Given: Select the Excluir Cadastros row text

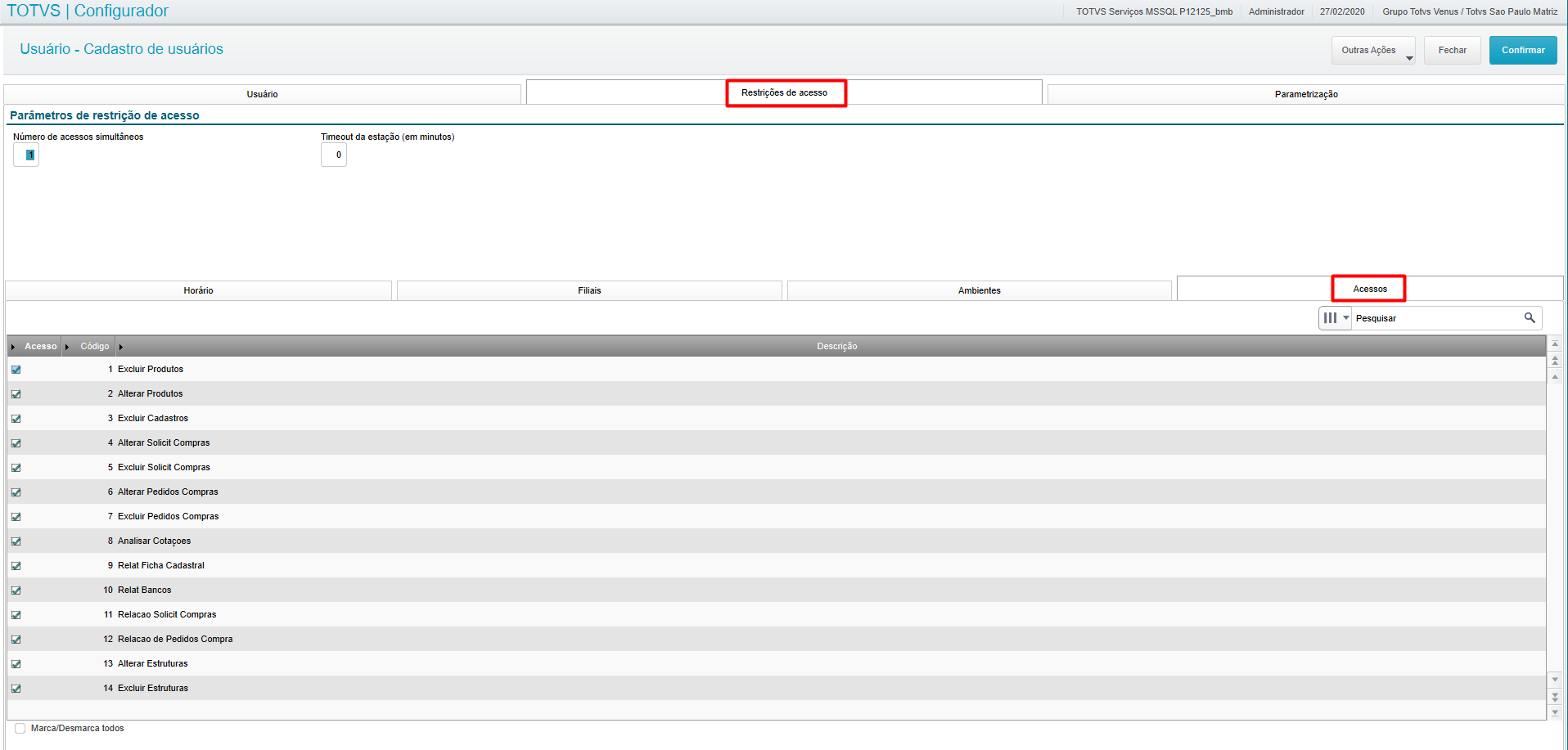Looking at the screenshot, I should [153, 419].
